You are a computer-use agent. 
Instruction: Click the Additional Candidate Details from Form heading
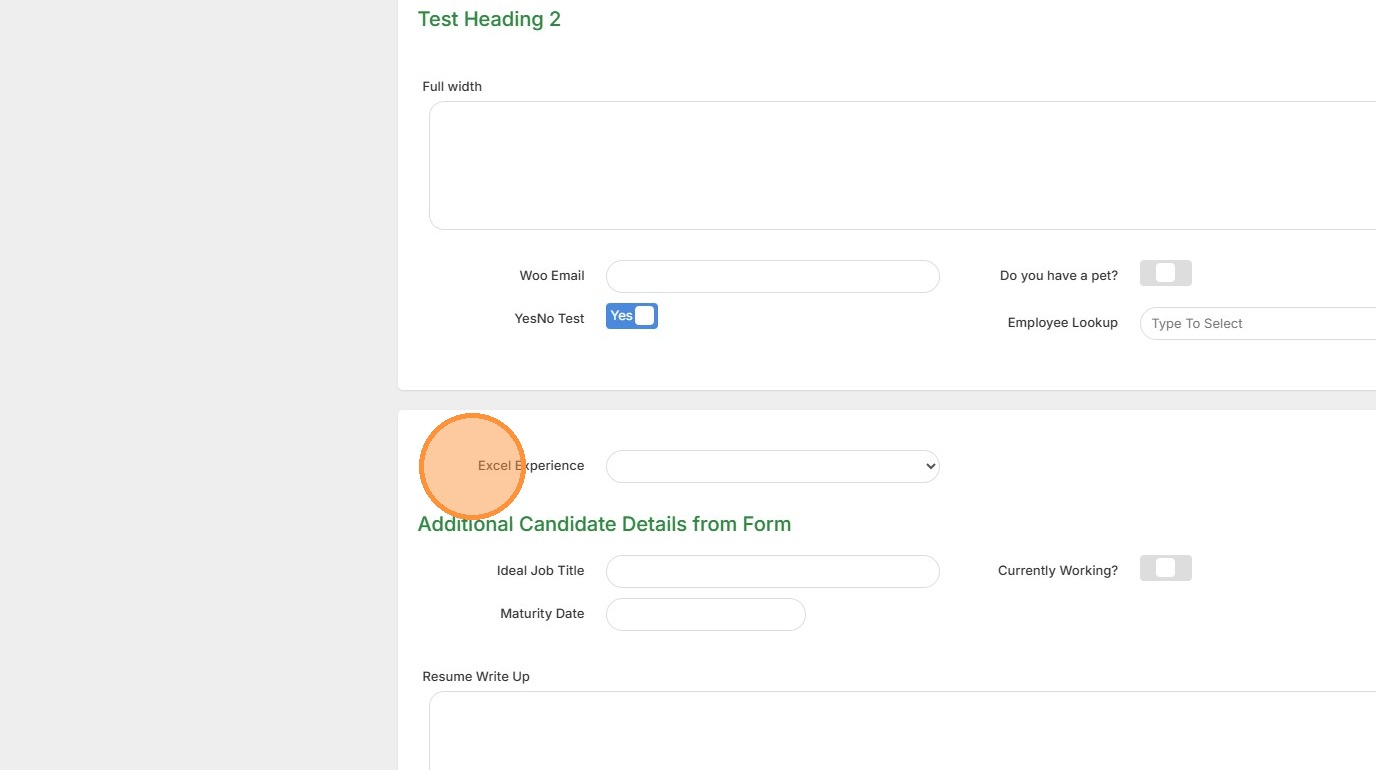point(604,524)
